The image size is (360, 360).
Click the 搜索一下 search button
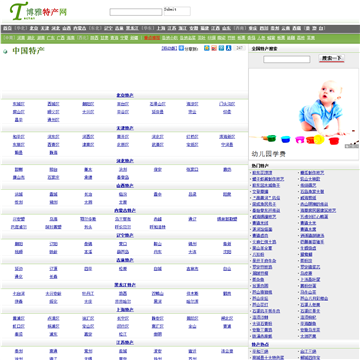pos(331,58)
